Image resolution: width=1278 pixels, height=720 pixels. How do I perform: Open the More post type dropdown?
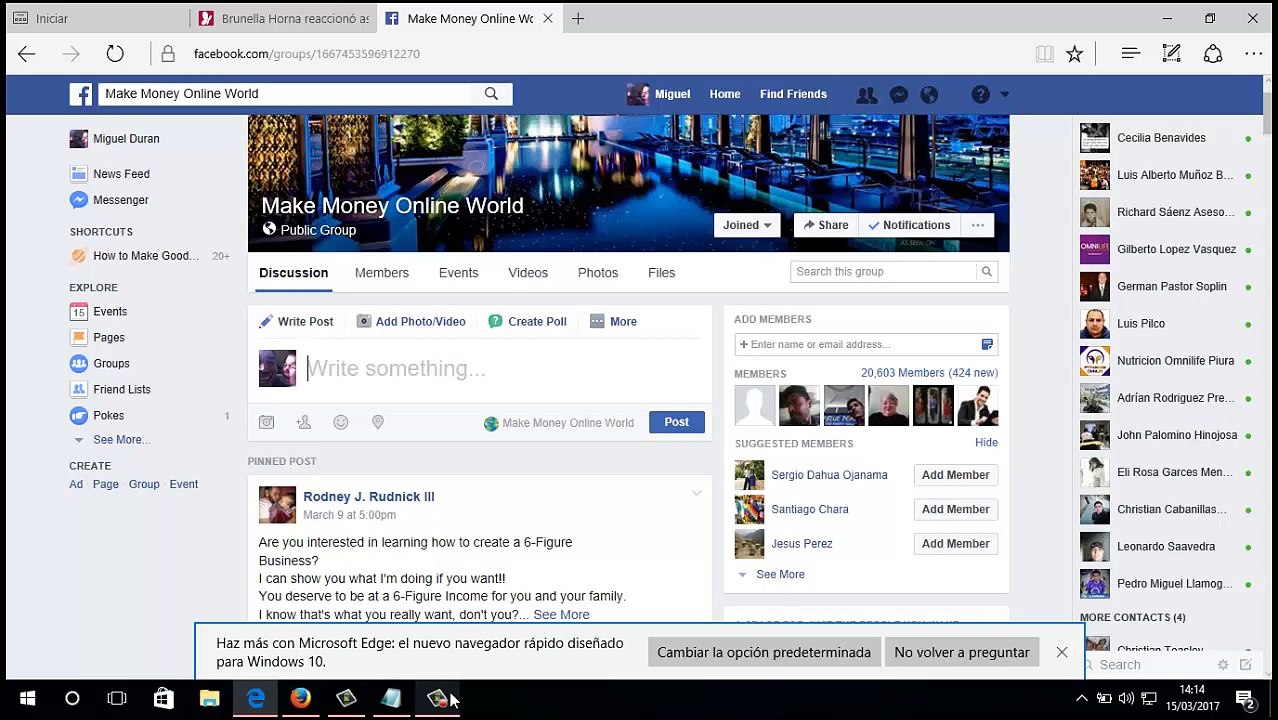pos(613,322)
